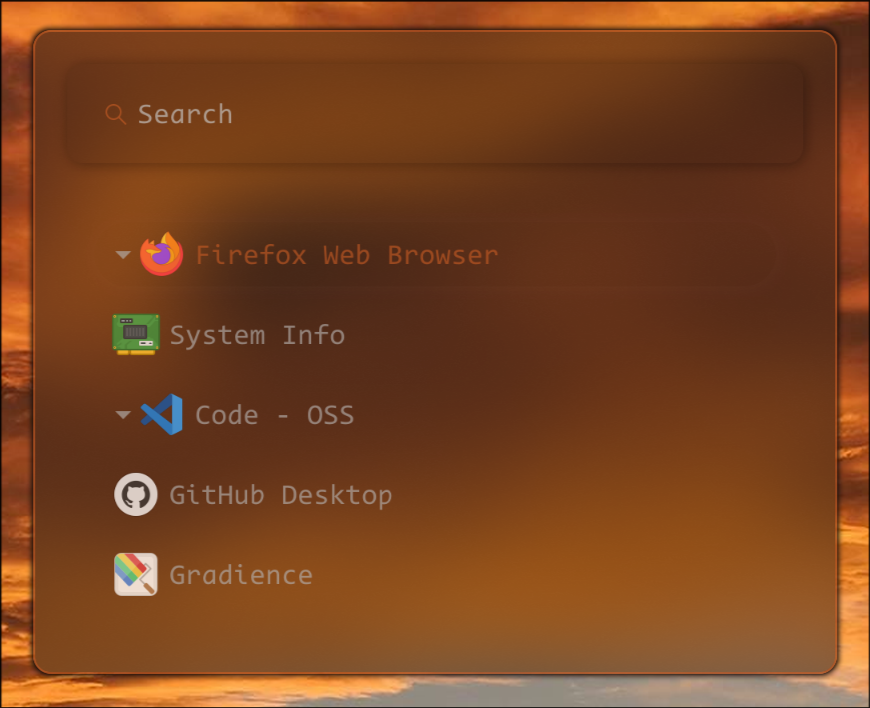Image resolution: width=870 pixels, height=708 pixels.
Task: Click the blue Code - OSS icon
Action: tap(162, 414)
